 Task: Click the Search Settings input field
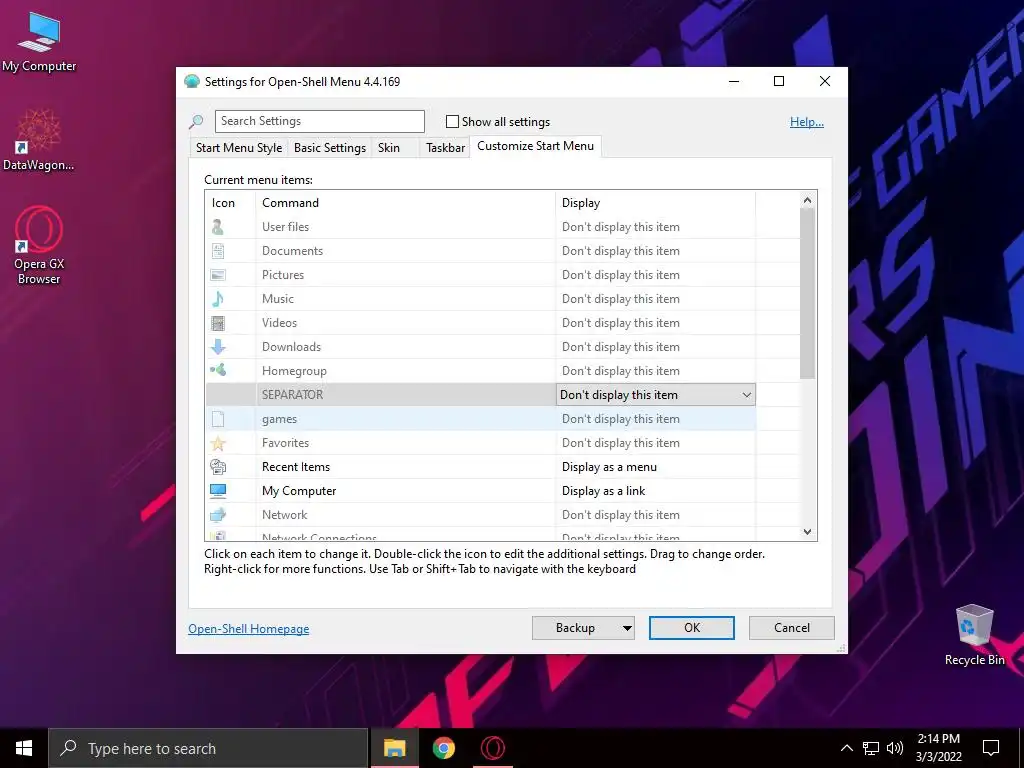point(319,121)
